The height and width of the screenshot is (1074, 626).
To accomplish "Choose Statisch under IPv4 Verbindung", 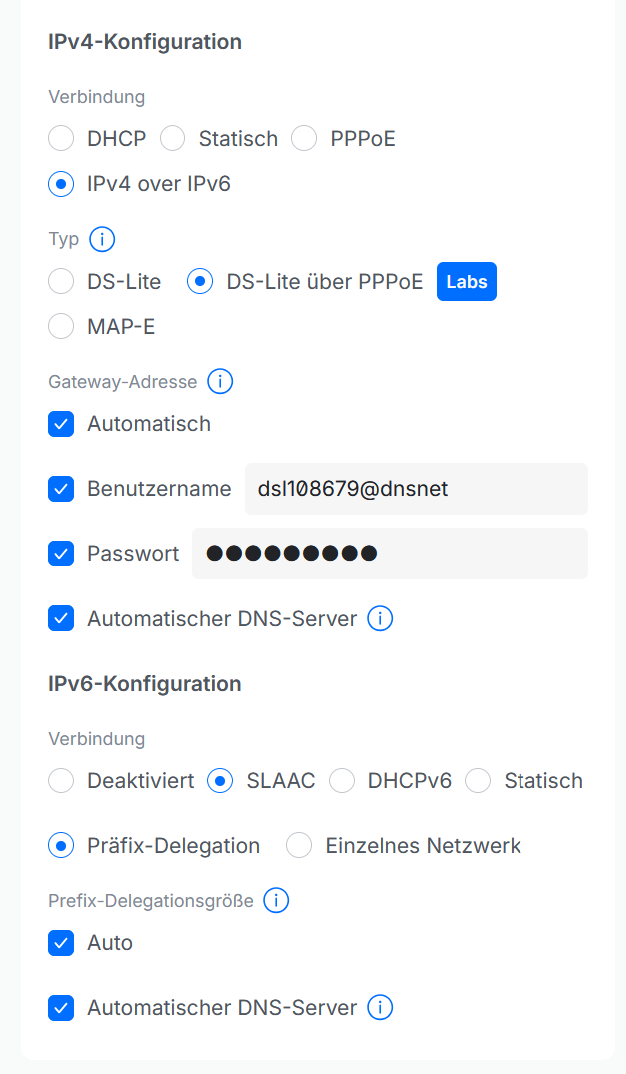I will (x=173, y=138).
